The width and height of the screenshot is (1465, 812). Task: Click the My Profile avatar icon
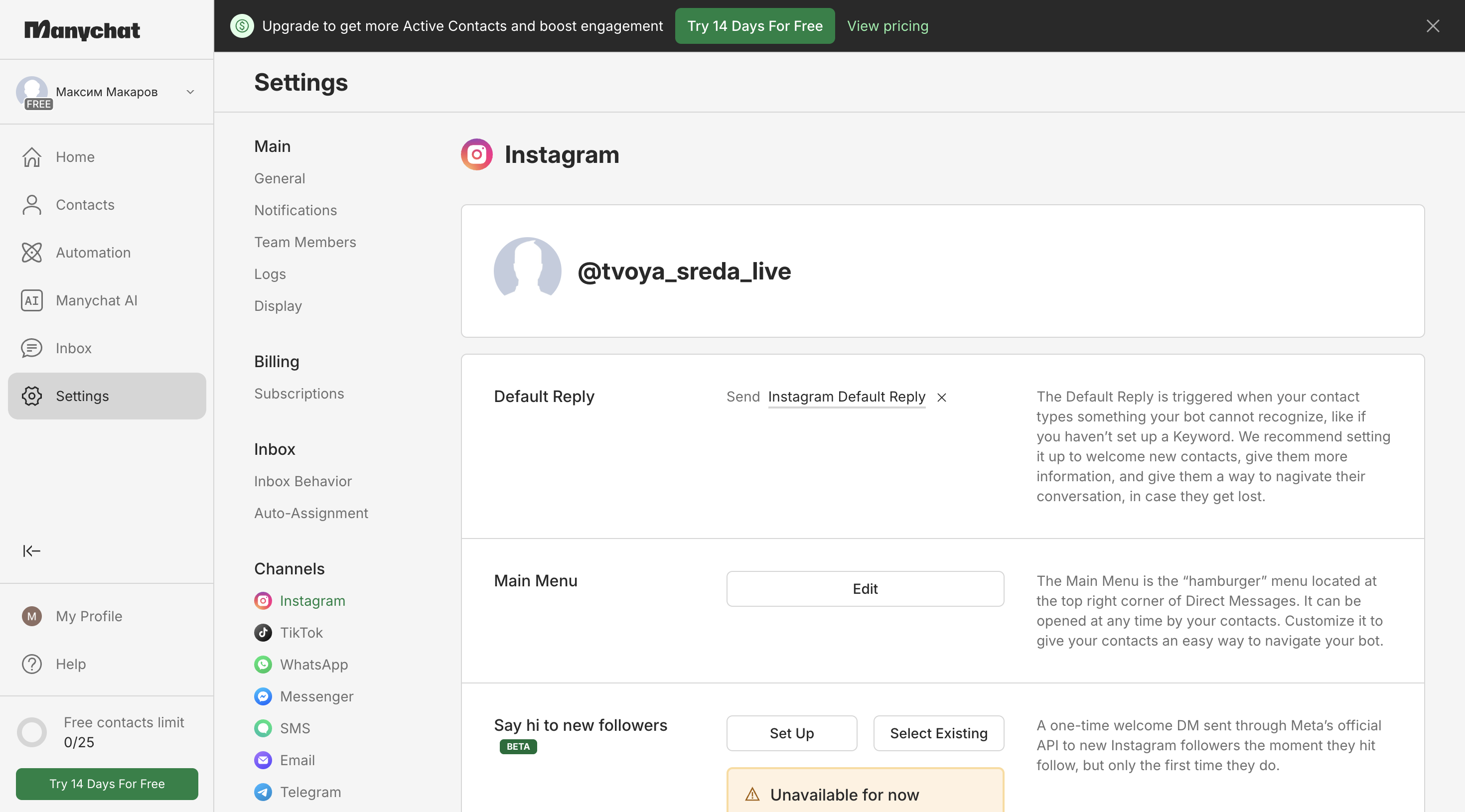32,616
